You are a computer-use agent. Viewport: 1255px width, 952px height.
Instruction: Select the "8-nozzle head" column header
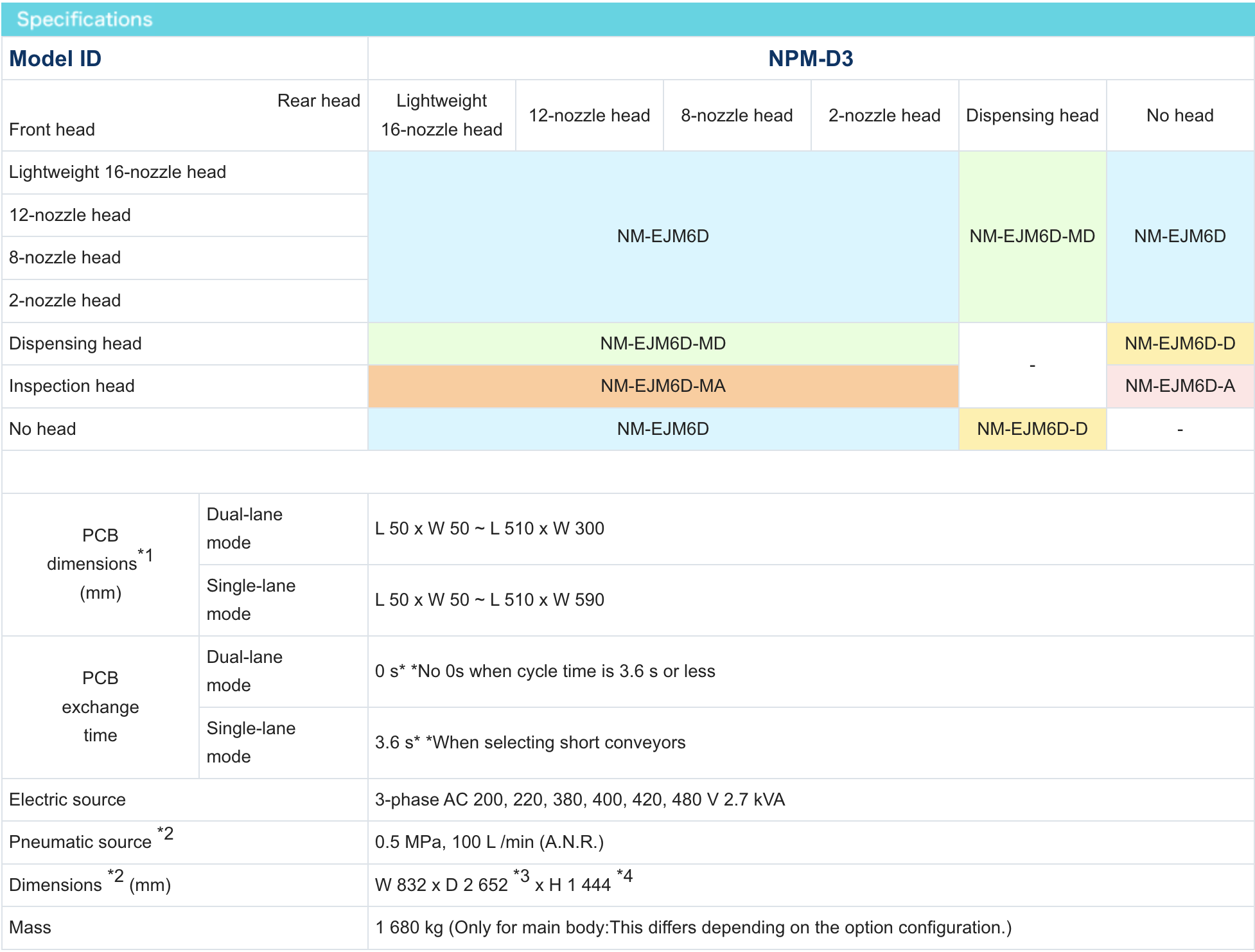[x=737, y=115]
